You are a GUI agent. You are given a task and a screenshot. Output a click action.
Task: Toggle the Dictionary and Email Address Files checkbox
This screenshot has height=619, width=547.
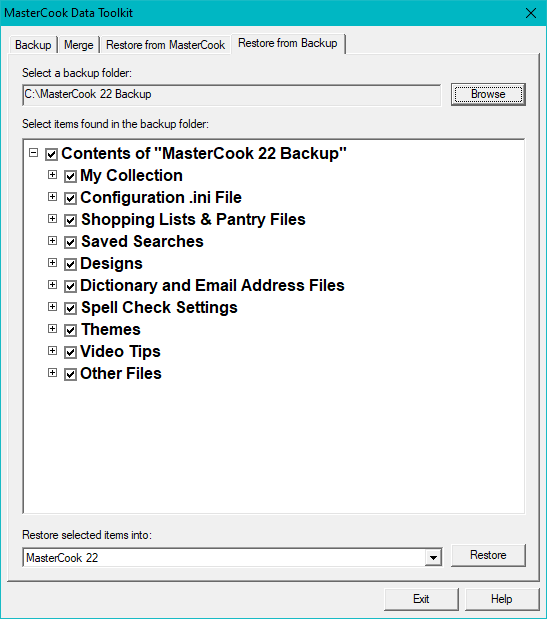[x=70, y=286]
